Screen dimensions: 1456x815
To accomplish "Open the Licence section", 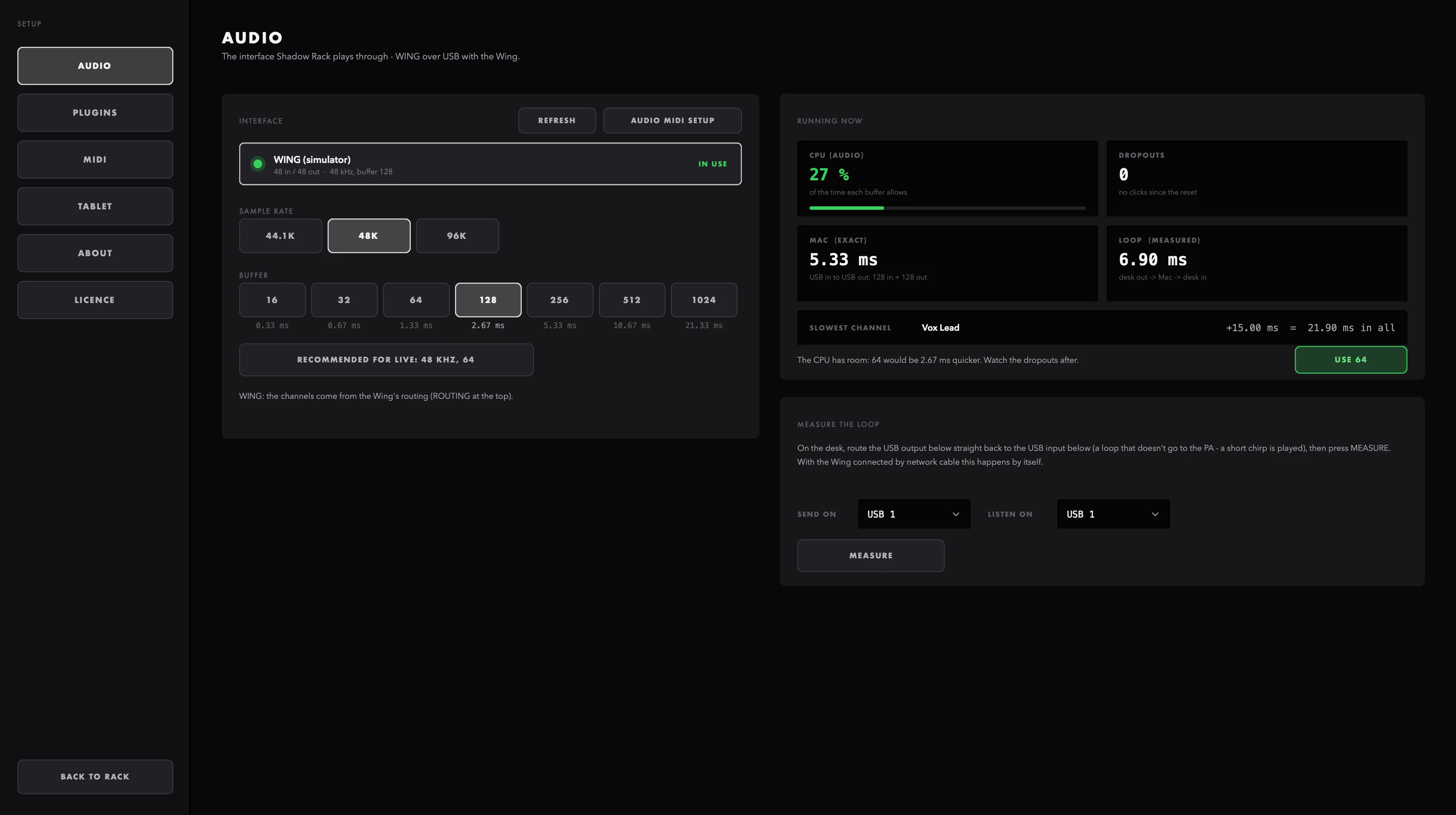I will pyautogui.click(x=95, y=300).
